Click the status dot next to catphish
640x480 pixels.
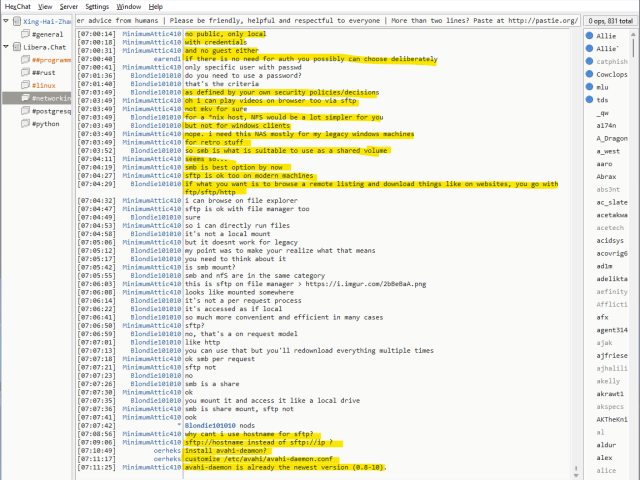click(589, 61)
